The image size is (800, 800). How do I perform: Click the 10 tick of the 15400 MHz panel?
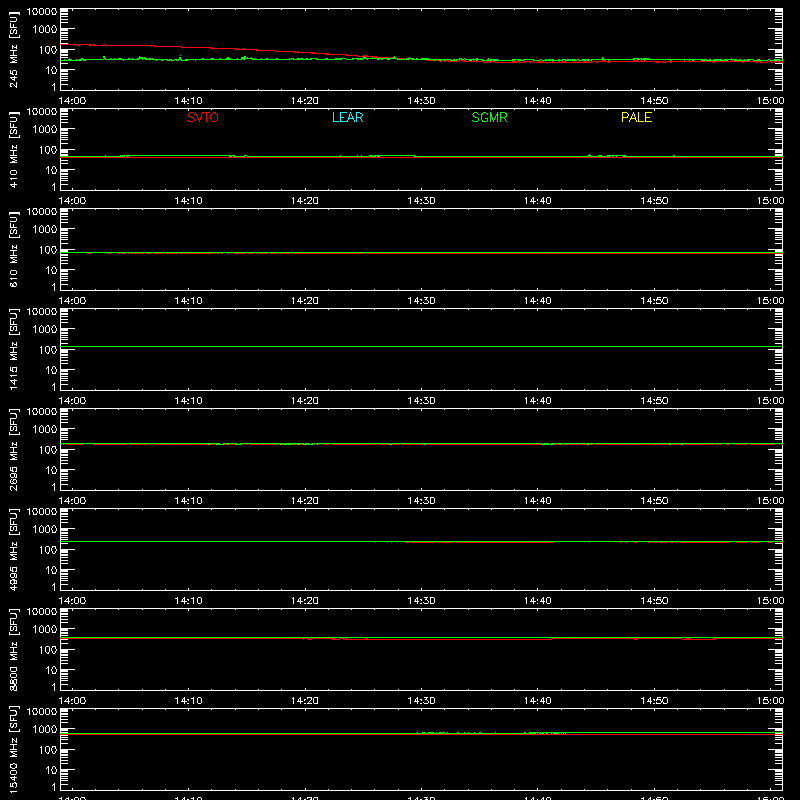point(52,770)
